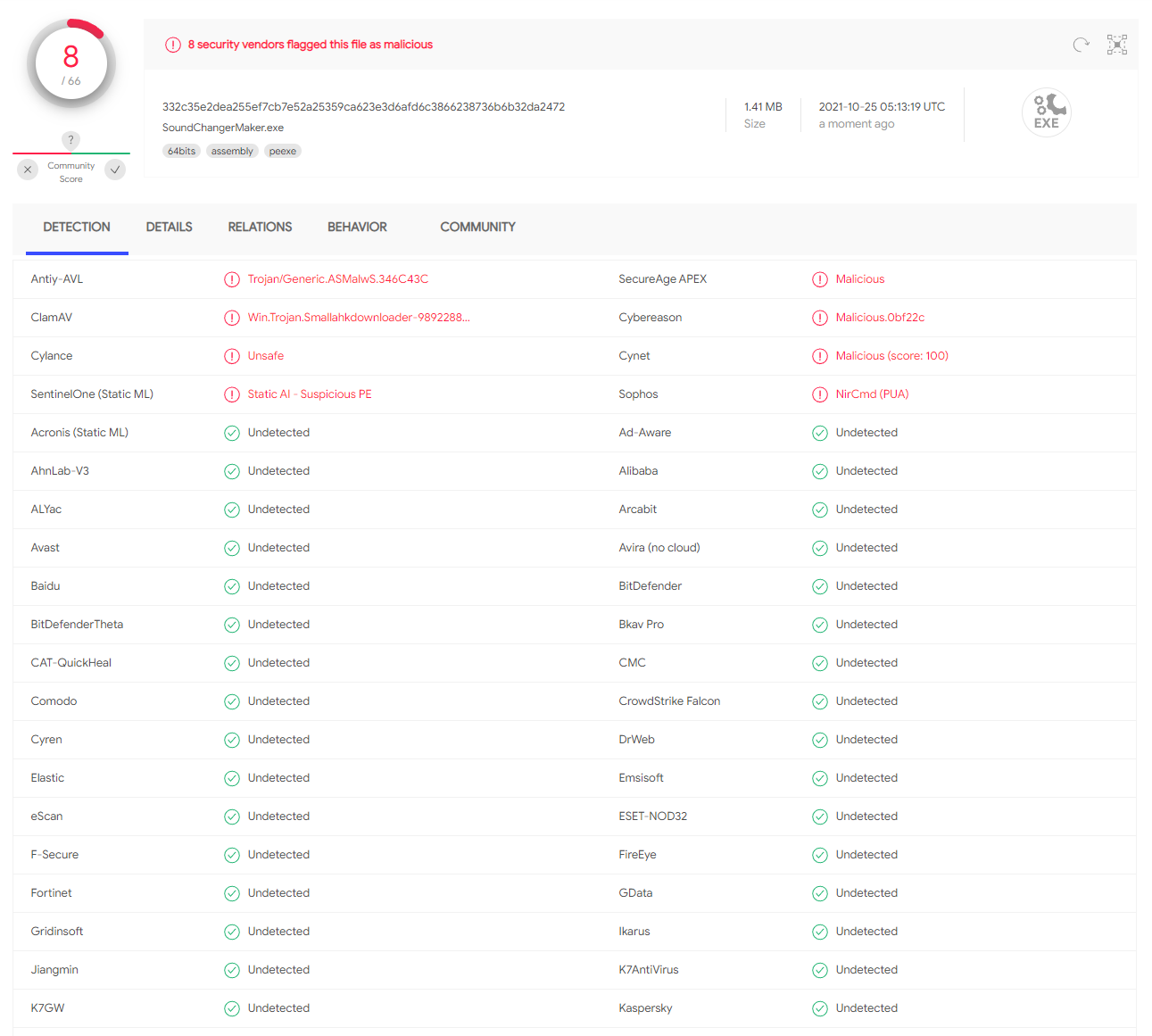Screen dimensions: 1152x1036
Task: Click Cybereason warning icon
Action: coord(820,318)
